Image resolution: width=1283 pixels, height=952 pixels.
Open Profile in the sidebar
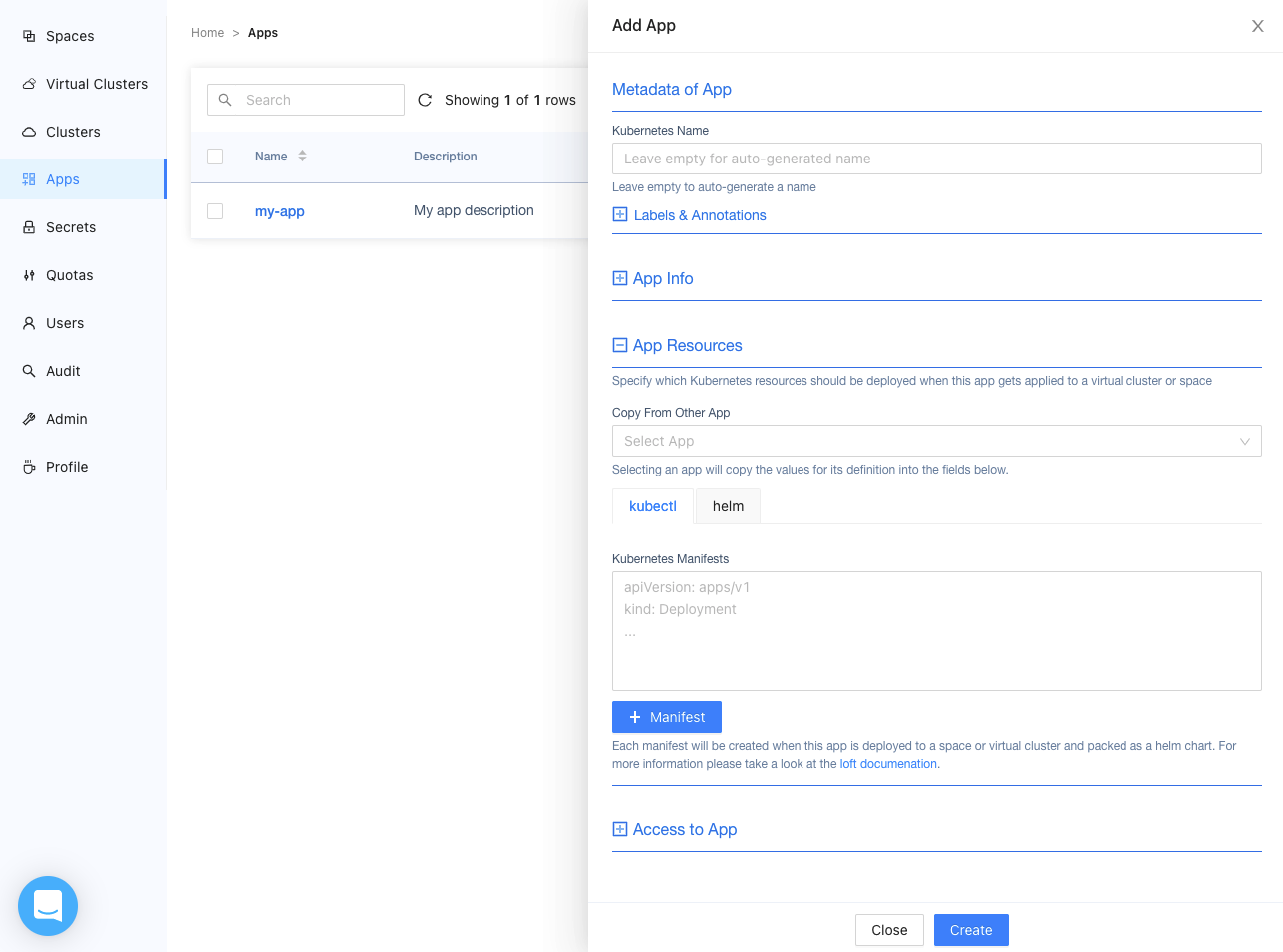[84, 467]
